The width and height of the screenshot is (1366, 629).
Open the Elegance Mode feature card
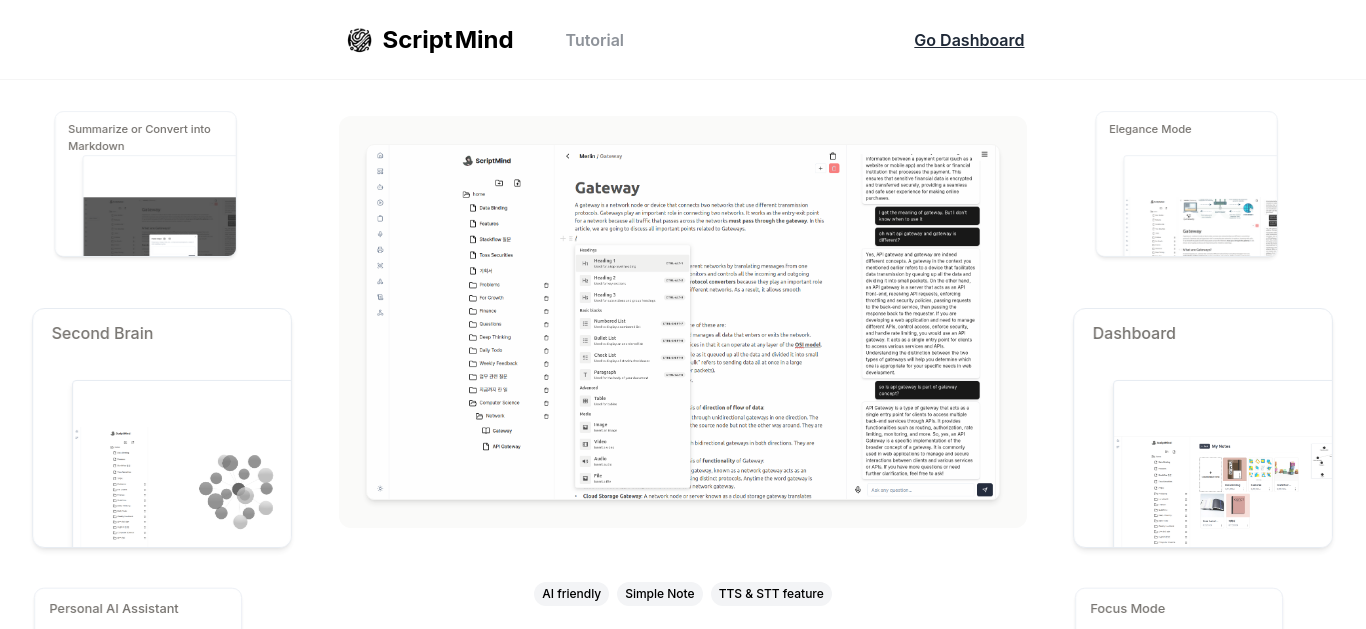click(x=1187, y=184)
